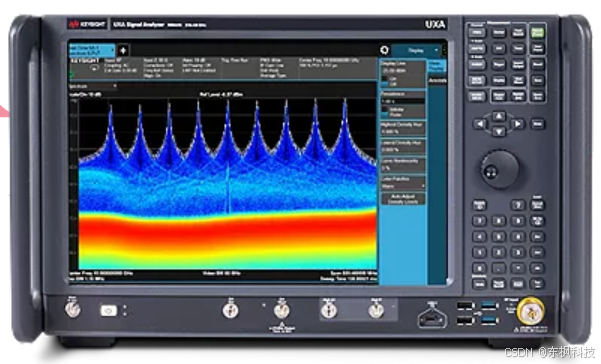
Task: Turn Display Line On
Action: tap(389, 79)
